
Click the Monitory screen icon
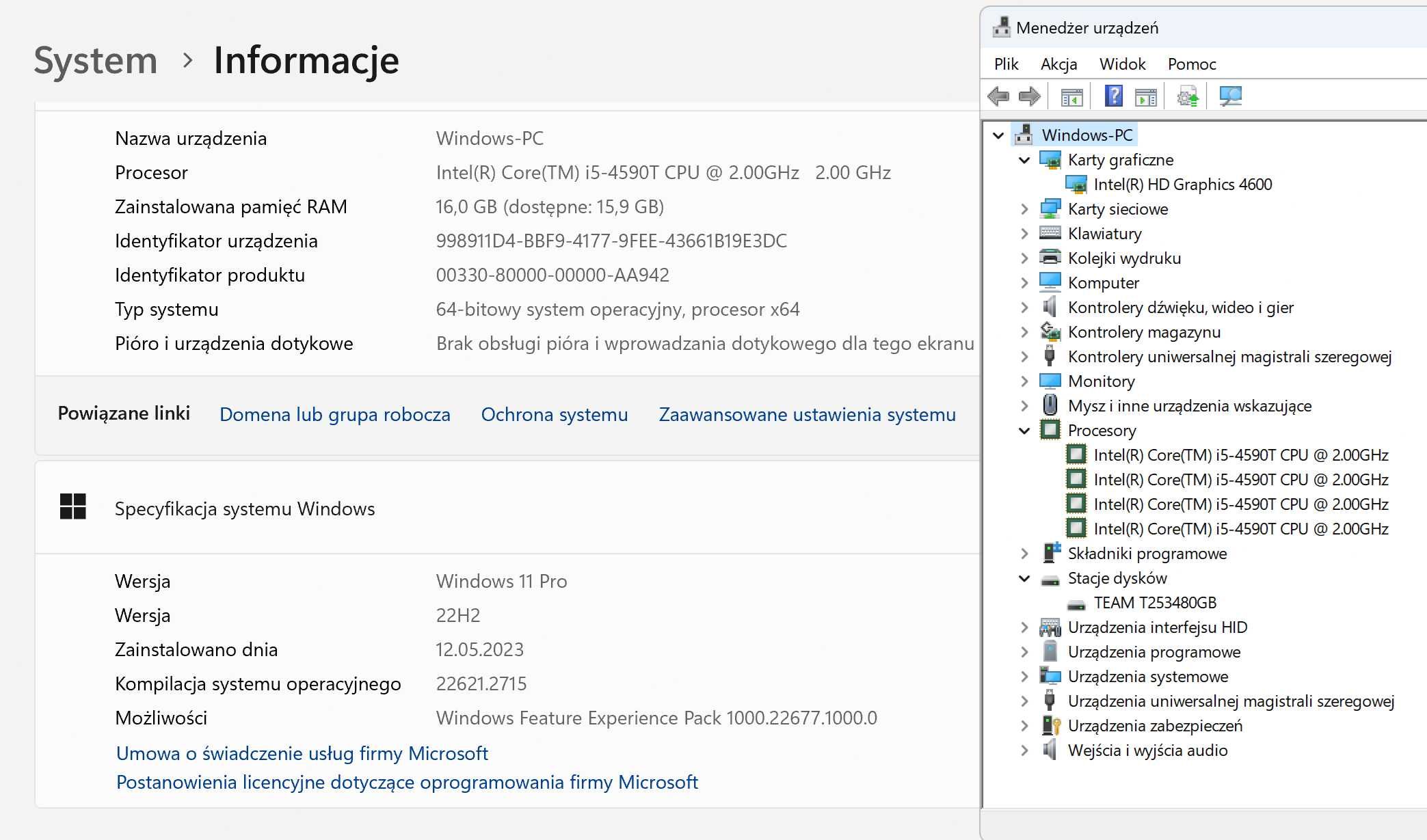point(1050,381)
